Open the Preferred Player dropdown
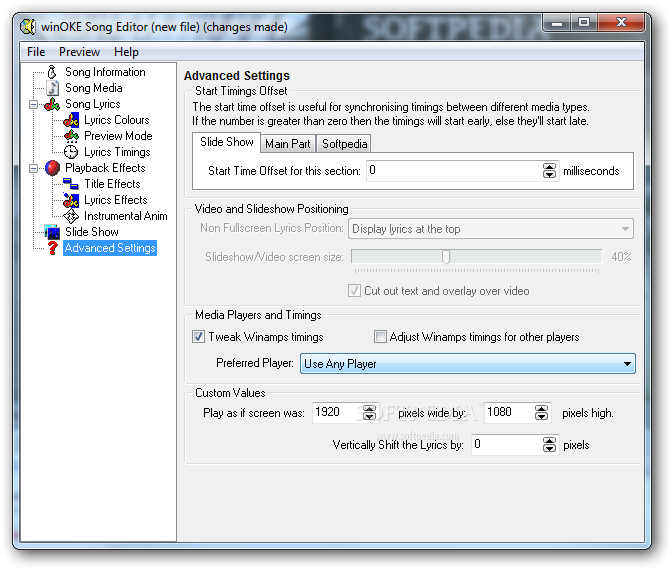Viewport: 672px width, 570px height. tap(468, 364)
